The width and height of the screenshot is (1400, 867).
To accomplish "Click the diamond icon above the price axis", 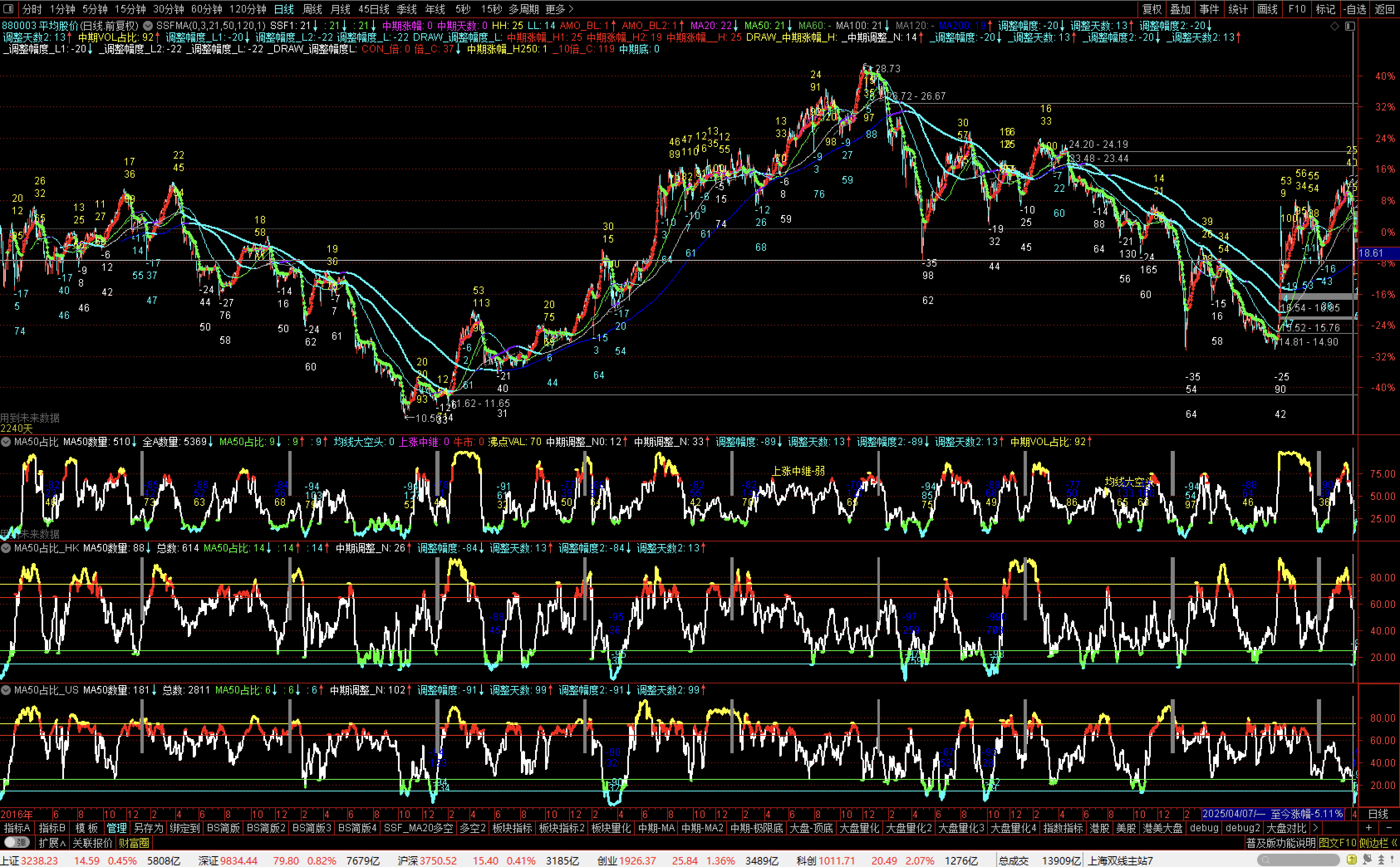I will (1335, 26).
